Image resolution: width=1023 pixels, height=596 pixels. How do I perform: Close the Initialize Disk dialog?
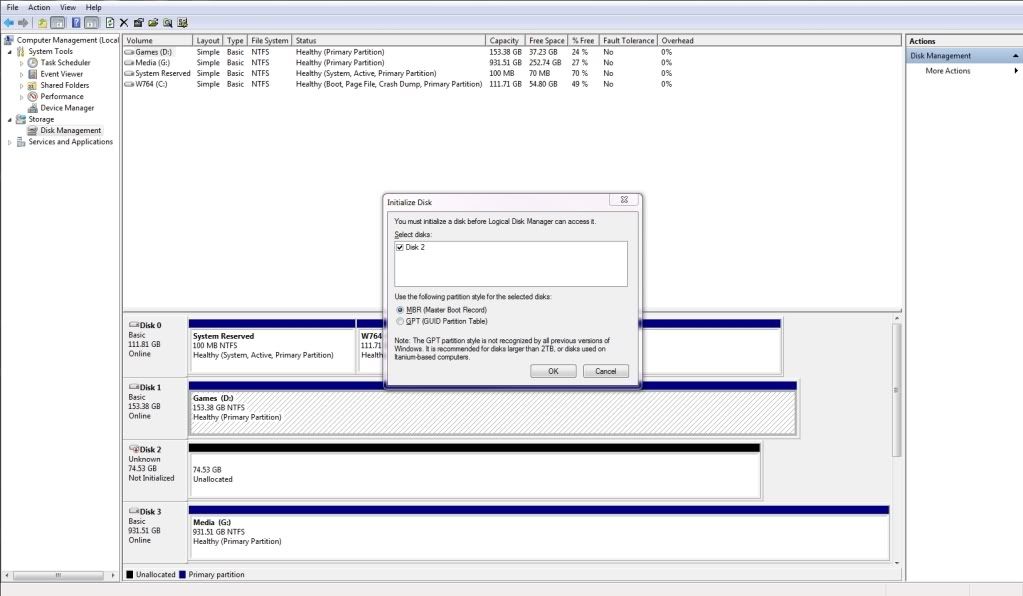624,200
